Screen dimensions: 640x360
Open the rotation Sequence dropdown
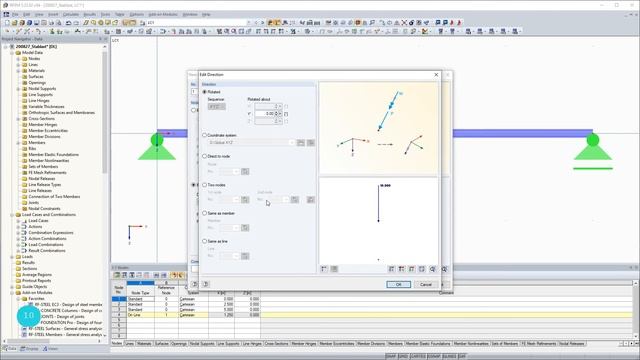pos(217,107)
